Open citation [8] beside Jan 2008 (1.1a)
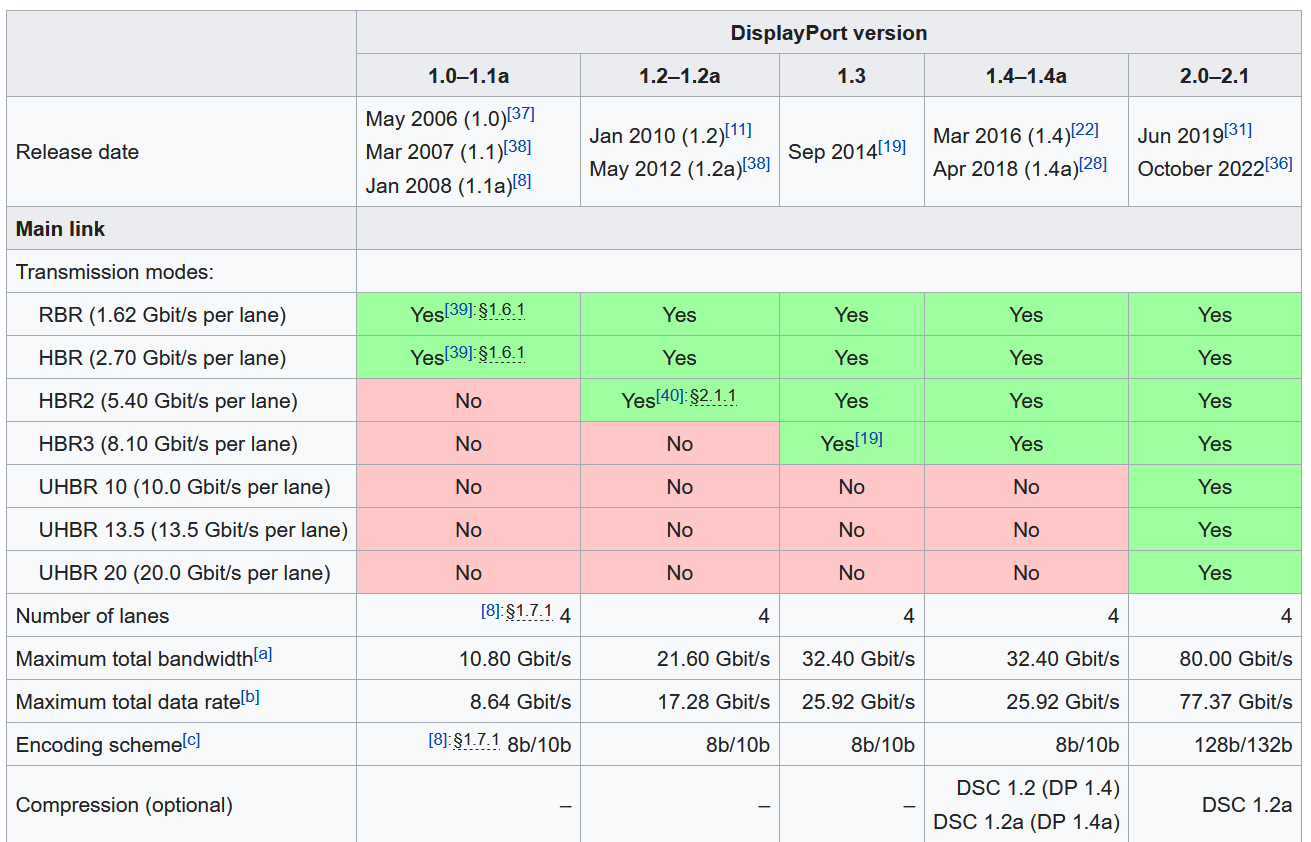The height and width of the screenshot is (842, 1311). (522, 180)
